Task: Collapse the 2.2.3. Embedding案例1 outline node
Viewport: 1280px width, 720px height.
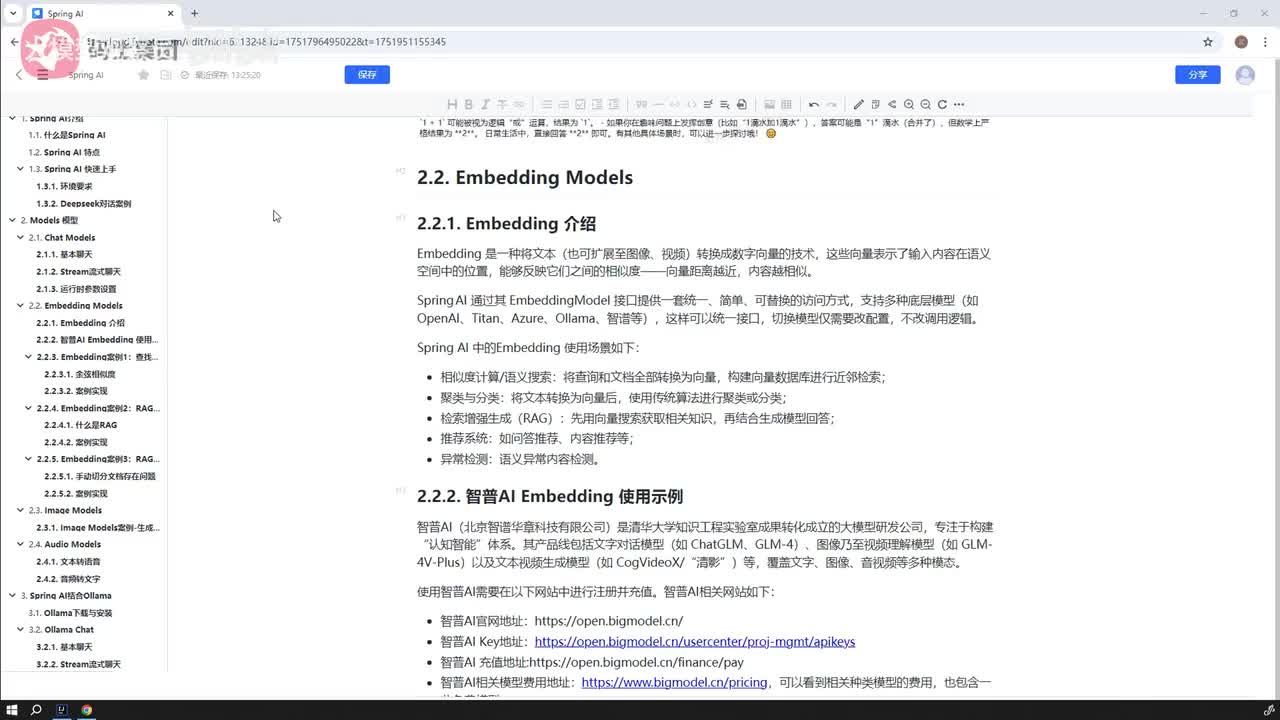Action: point(28,357)
